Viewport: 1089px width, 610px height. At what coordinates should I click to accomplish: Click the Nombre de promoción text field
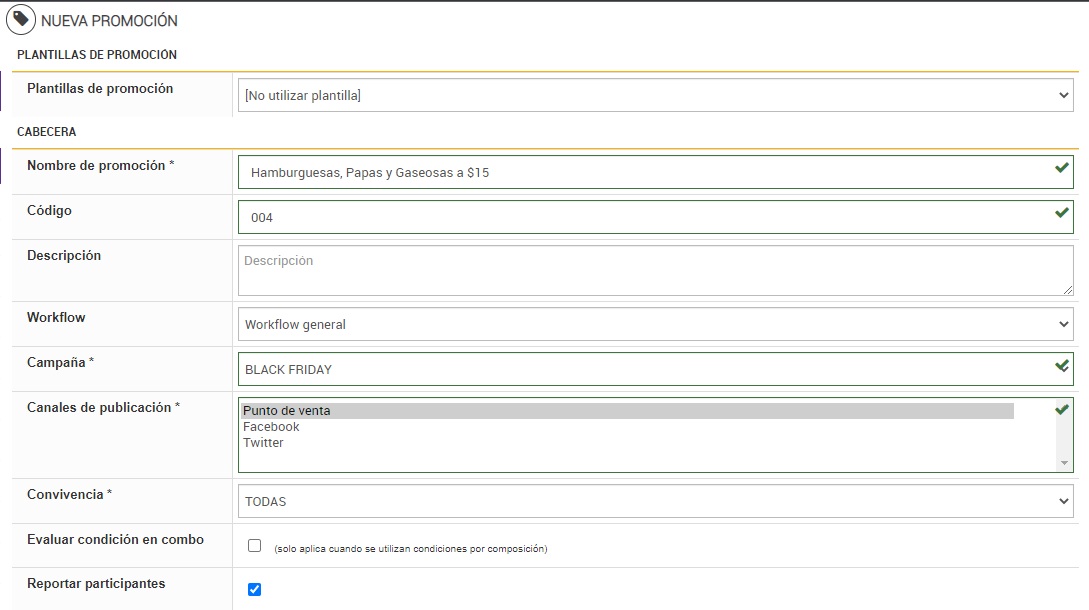[x=640, y=172]
